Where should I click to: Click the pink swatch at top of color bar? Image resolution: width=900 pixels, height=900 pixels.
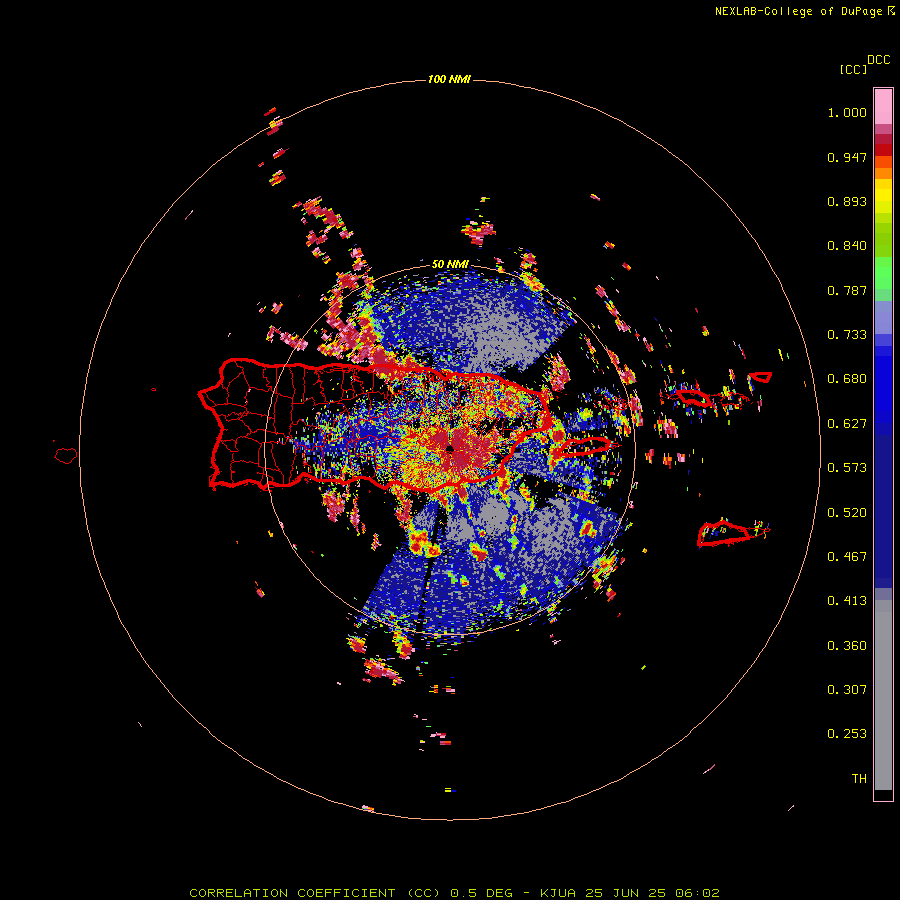tap(883, 107)
